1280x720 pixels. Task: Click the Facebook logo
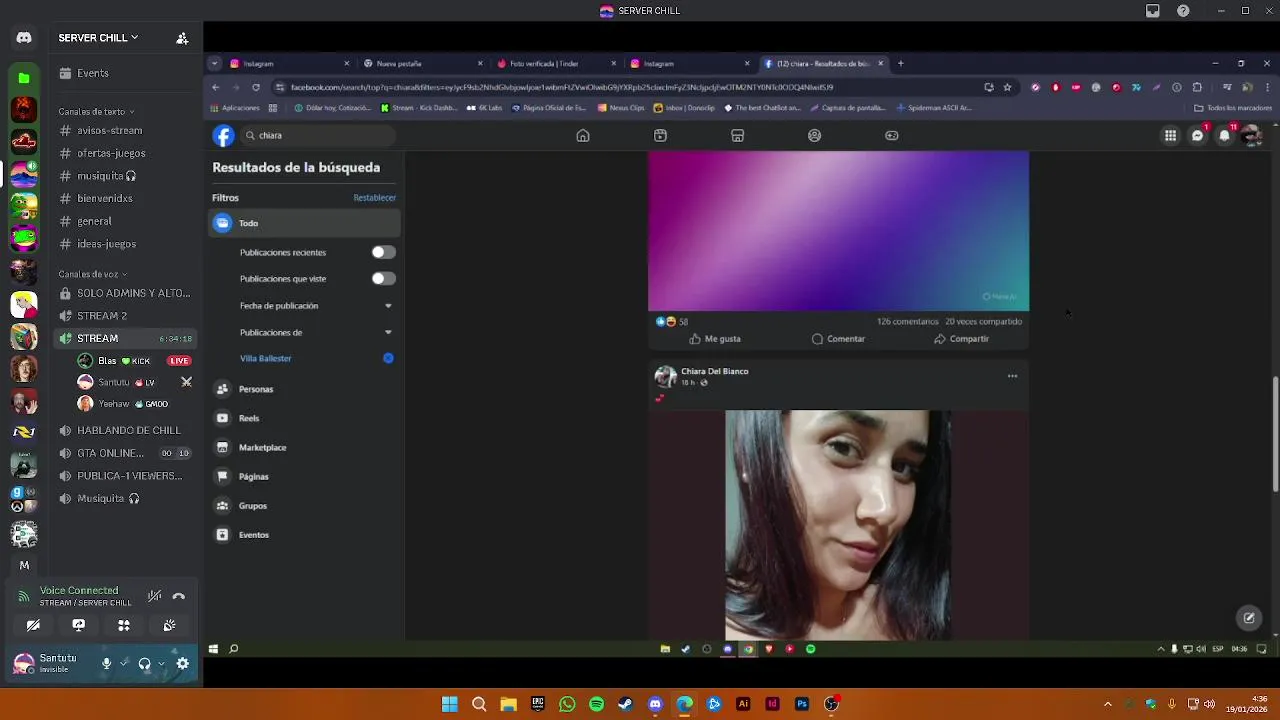point(224,136)
